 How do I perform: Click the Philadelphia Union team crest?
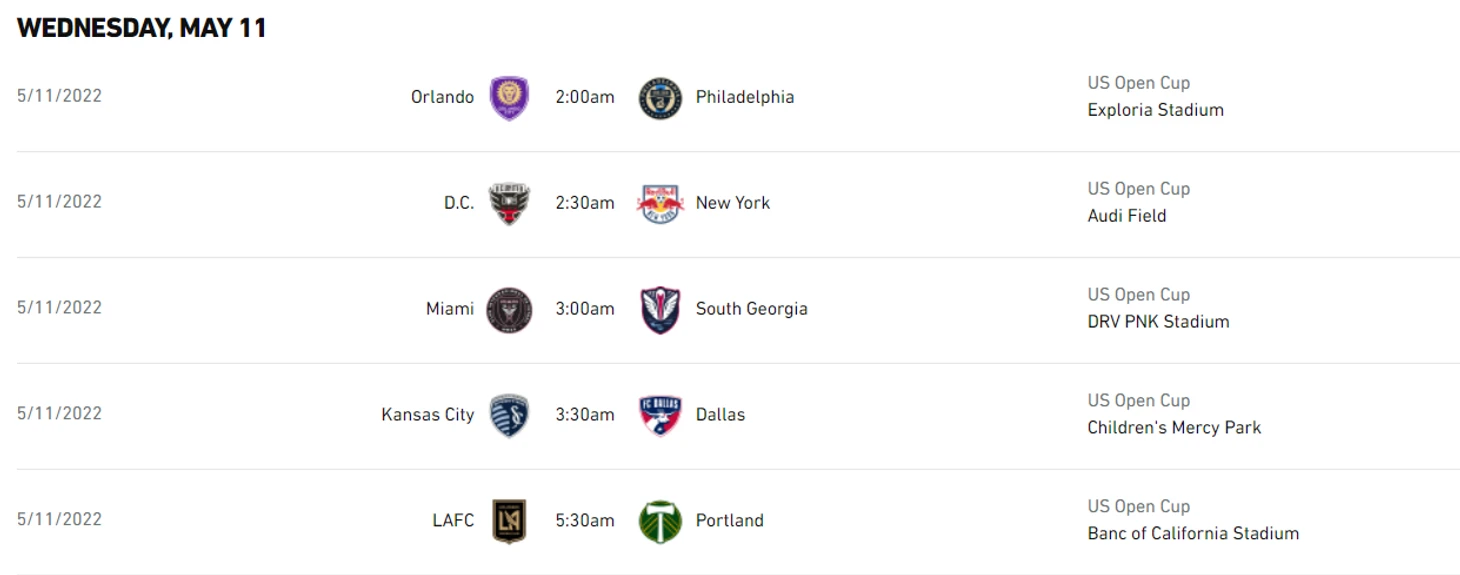tap(660, 98)
